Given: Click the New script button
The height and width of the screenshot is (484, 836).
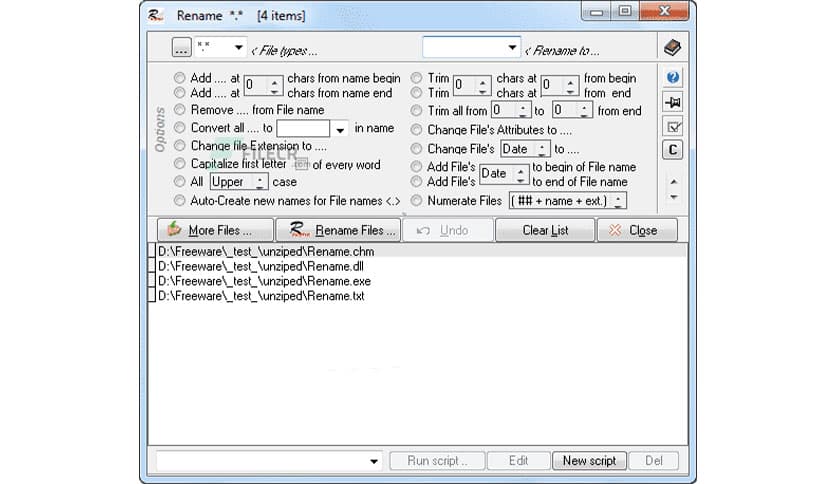Looking at the screenshot, I should pyautogui.click(x=589, y=461).
